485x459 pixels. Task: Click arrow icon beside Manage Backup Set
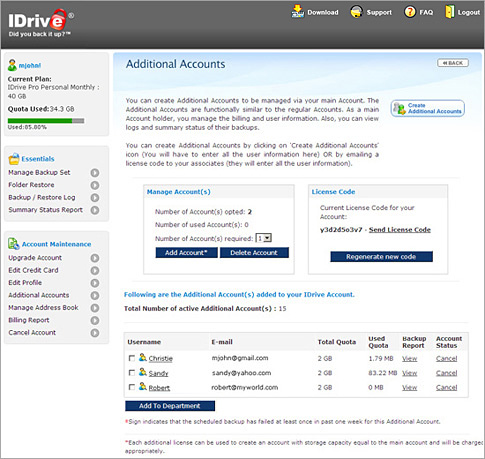95,173
